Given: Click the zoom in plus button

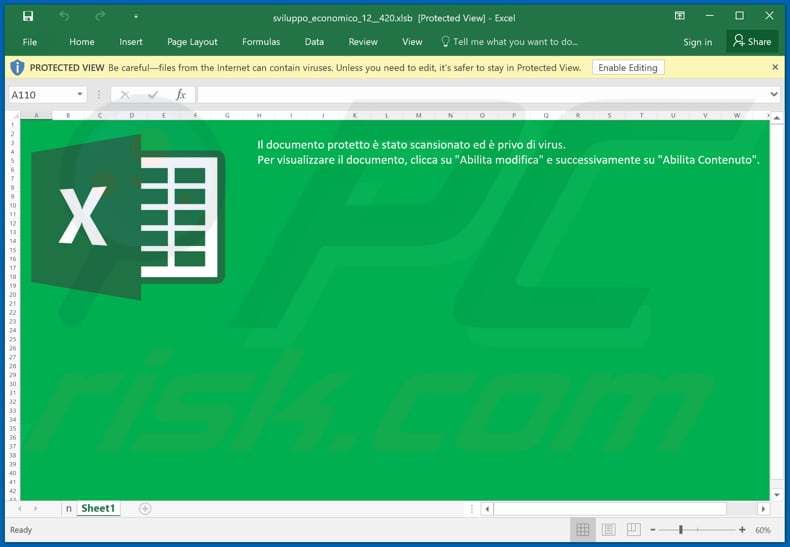Looking at the screenshot, I should (x=742, y=529).
